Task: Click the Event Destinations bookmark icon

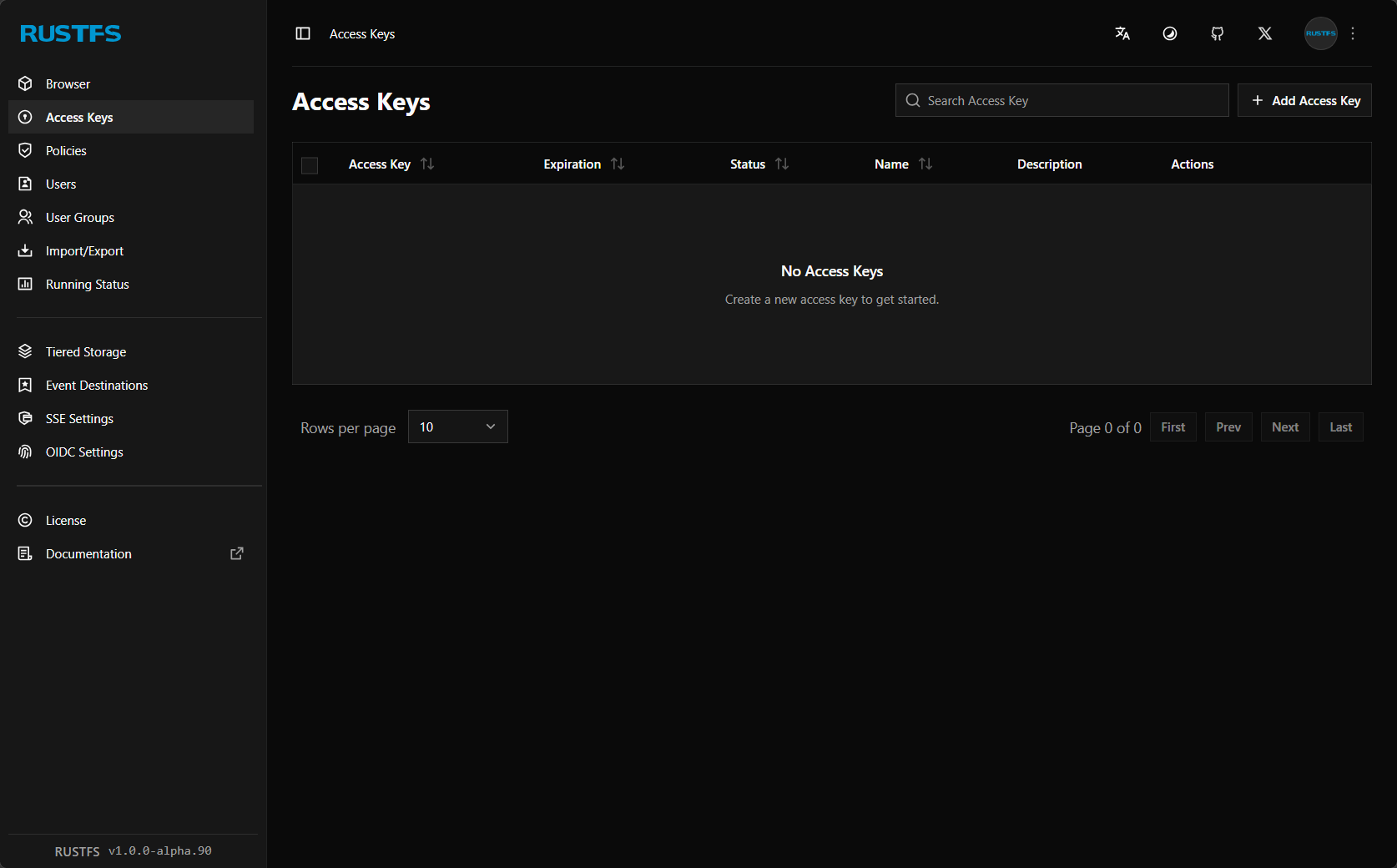Action: click(x=25, y=385)
